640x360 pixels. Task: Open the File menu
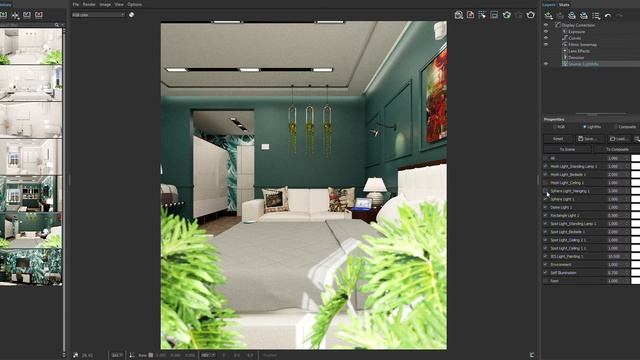coord(76,4)
